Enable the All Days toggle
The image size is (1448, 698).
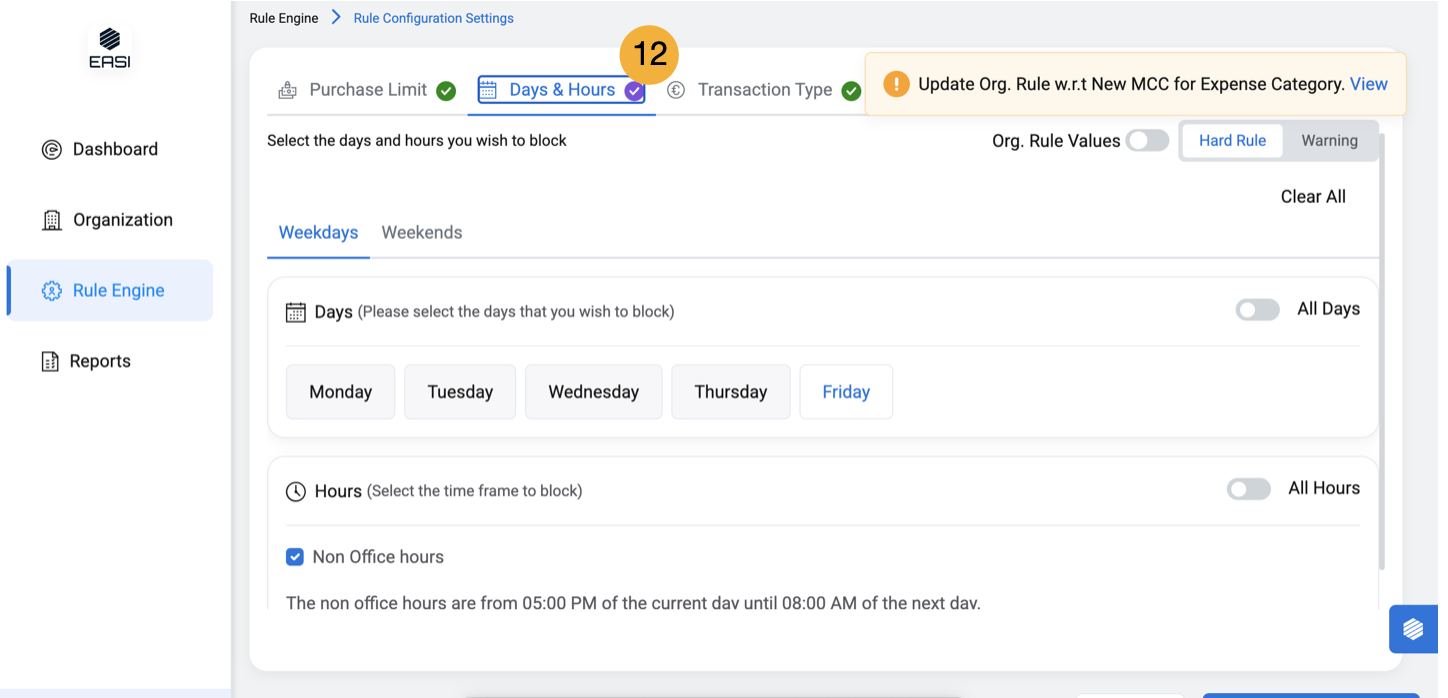click(x=1257, y=310)
